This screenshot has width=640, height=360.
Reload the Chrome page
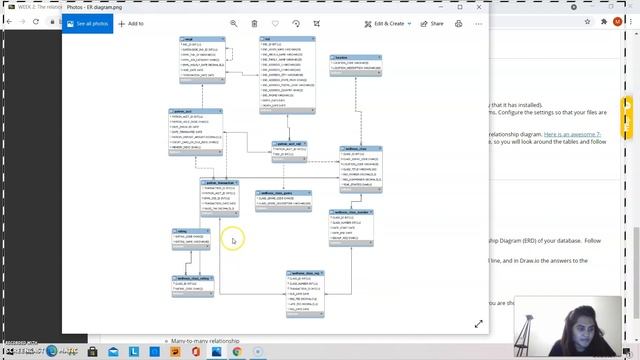coord(36,22)
